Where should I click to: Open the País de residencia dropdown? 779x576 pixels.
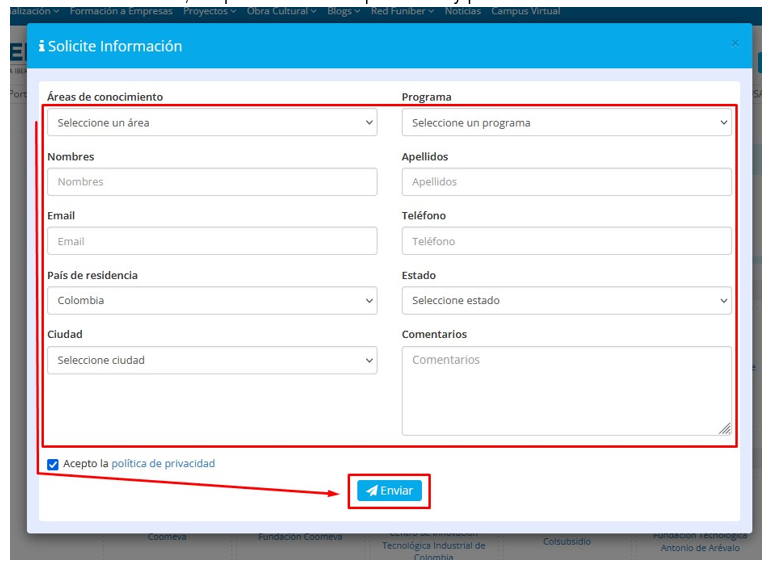click(212, 300)
